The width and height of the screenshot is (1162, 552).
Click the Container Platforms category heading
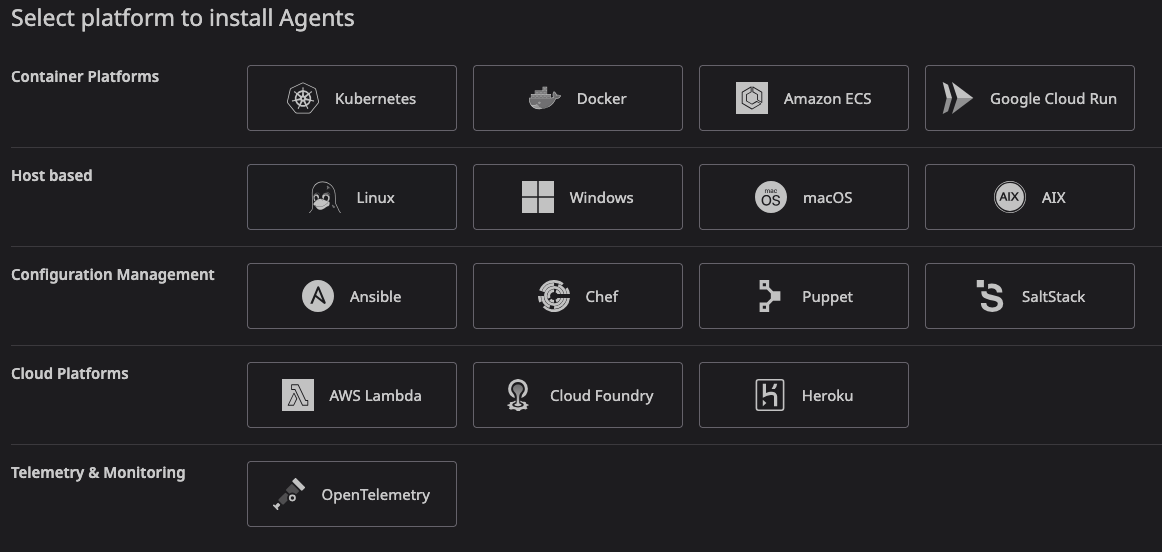click(x=85, y=76)
